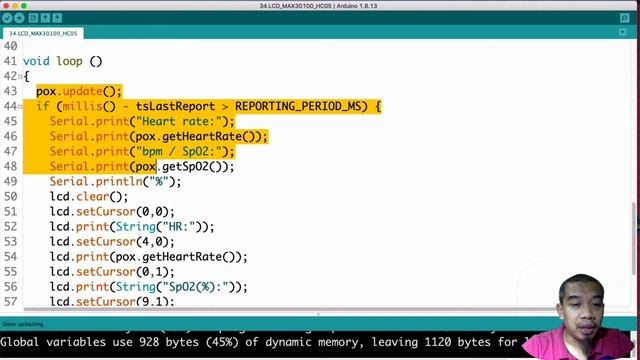The height and width of the screenshot is (360, 640).
Task: Click the 'millis()' call on line 44
Action: click(x=89, y=106)
